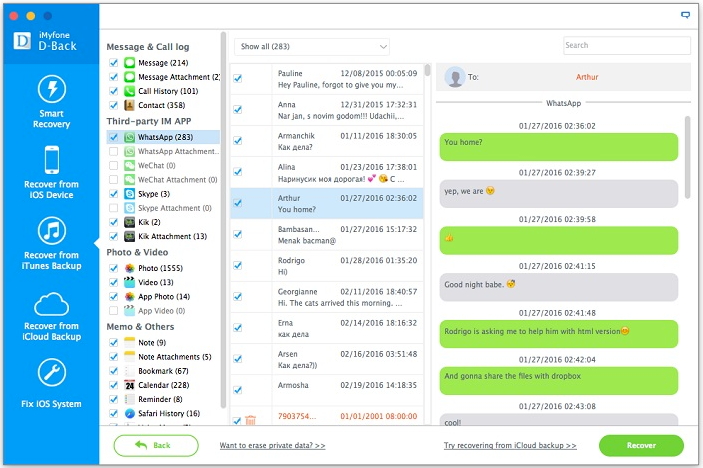Click the WhatsApp icon in list
The width and height of the screenshot is (703, 468).
point(129,137)
